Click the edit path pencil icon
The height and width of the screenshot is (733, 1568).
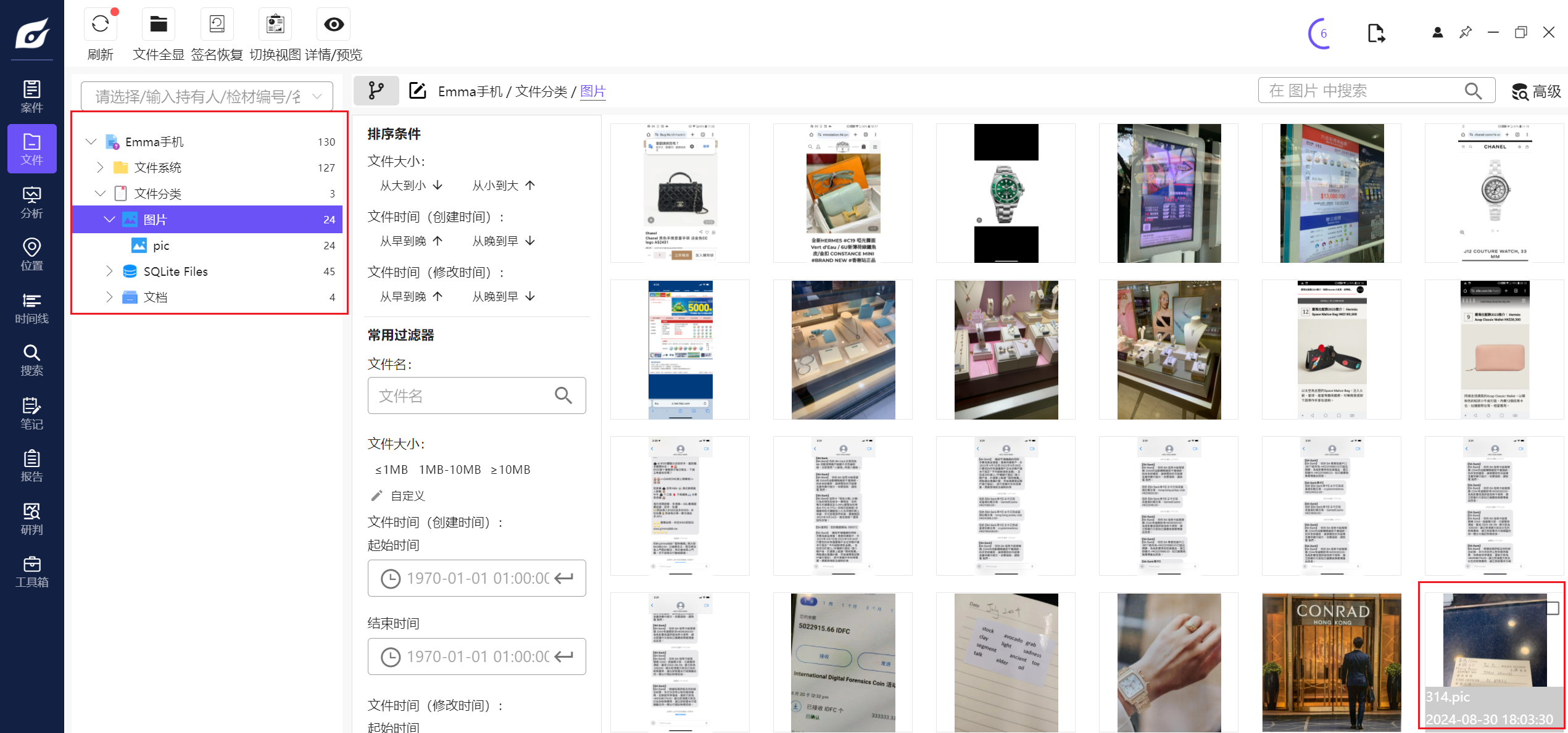[418, 91]
